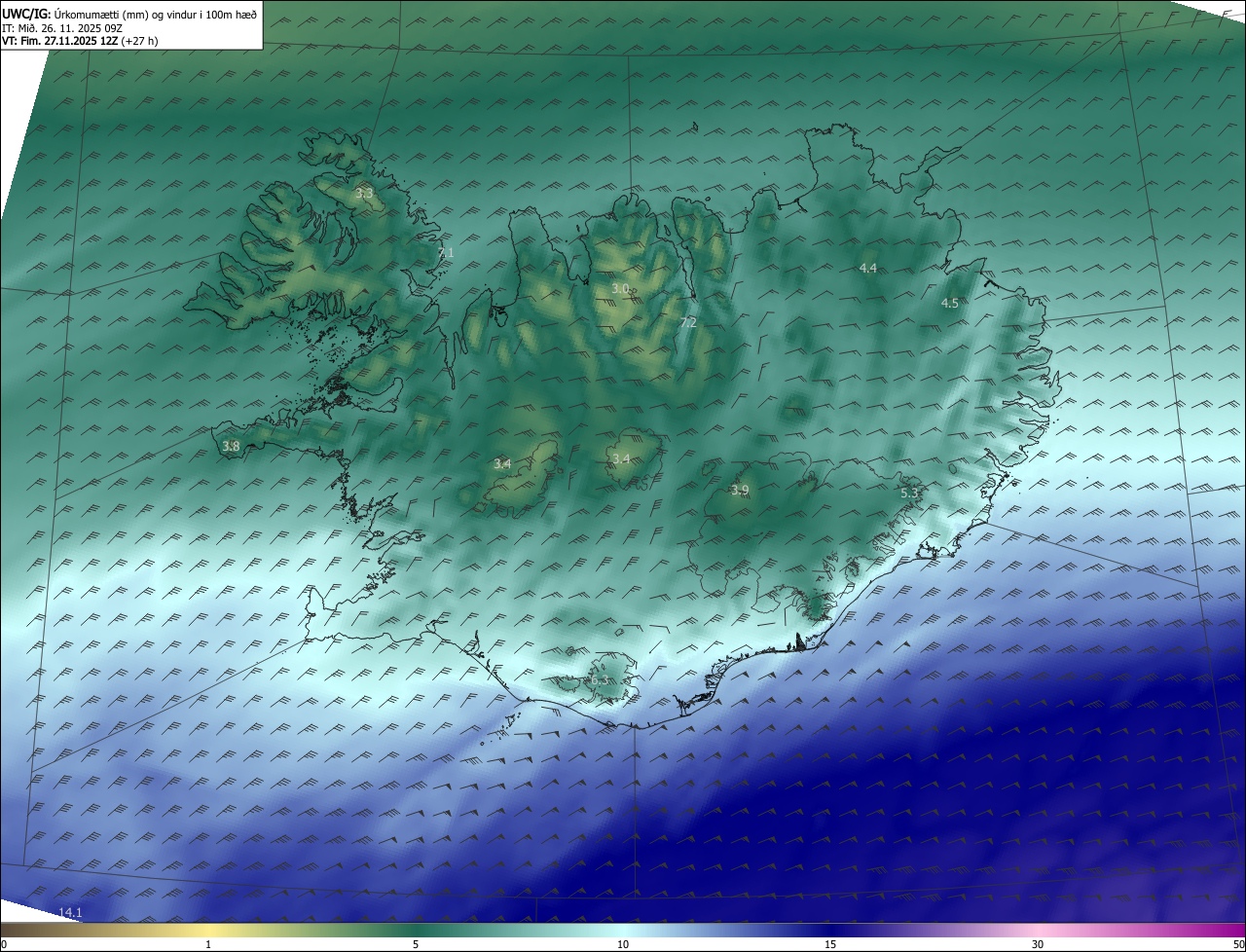This screenshot has width=1246, height=952.
Task: Click the 3.3 value label on the map
Action: (x=364, y=194)
